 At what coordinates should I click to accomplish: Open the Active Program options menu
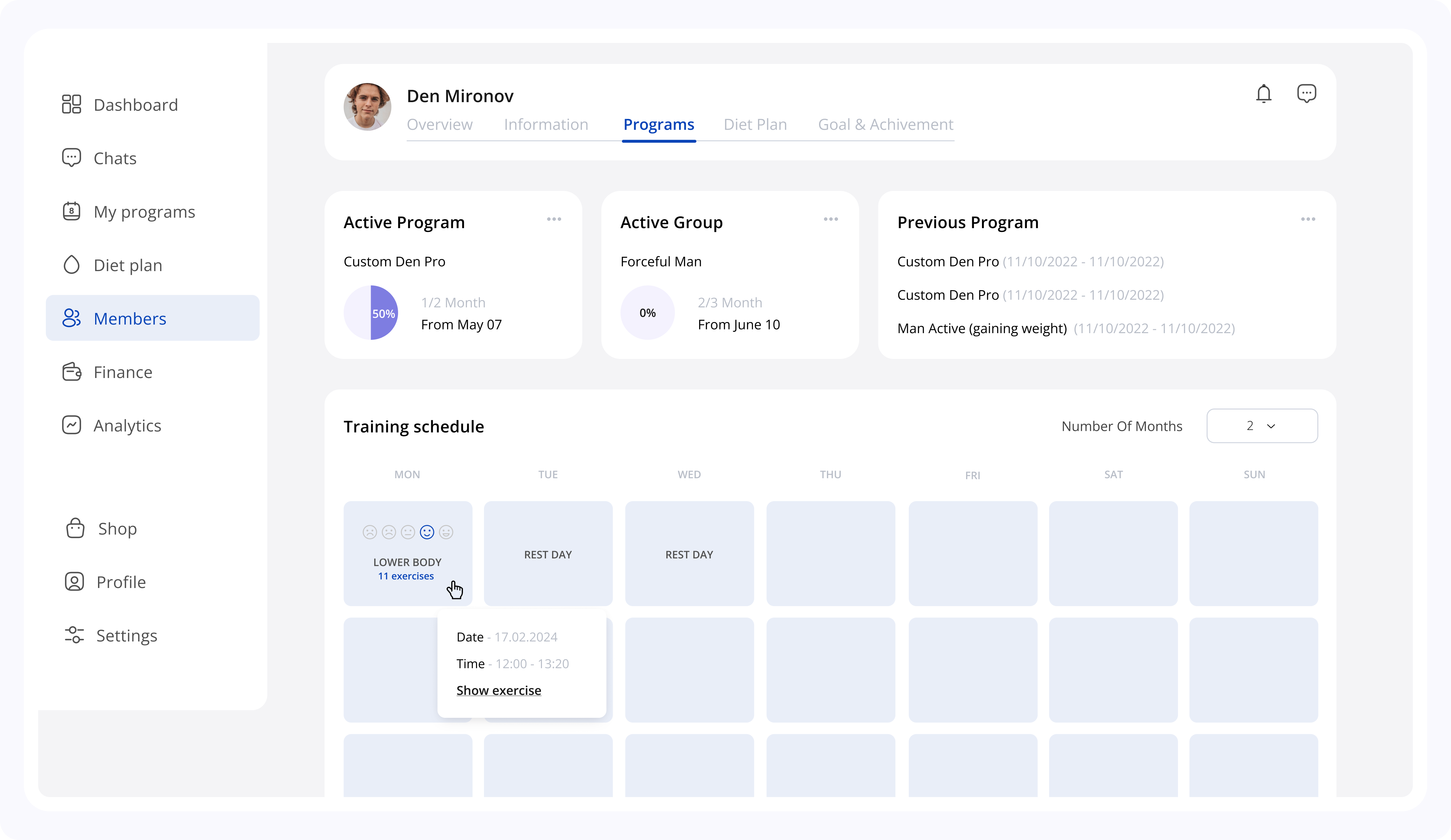pos(554,219)
